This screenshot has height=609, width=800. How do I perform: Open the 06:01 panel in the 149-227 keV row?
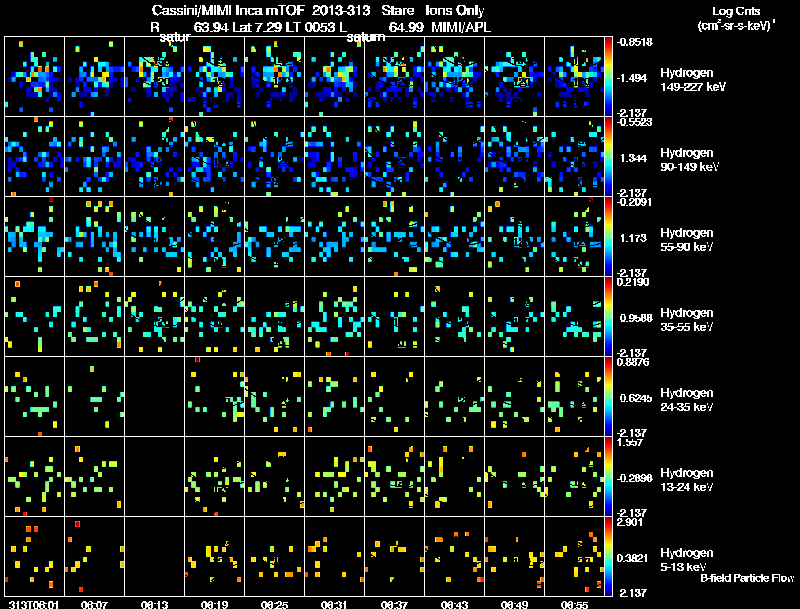pyautogui.click(x=35, y=76)
